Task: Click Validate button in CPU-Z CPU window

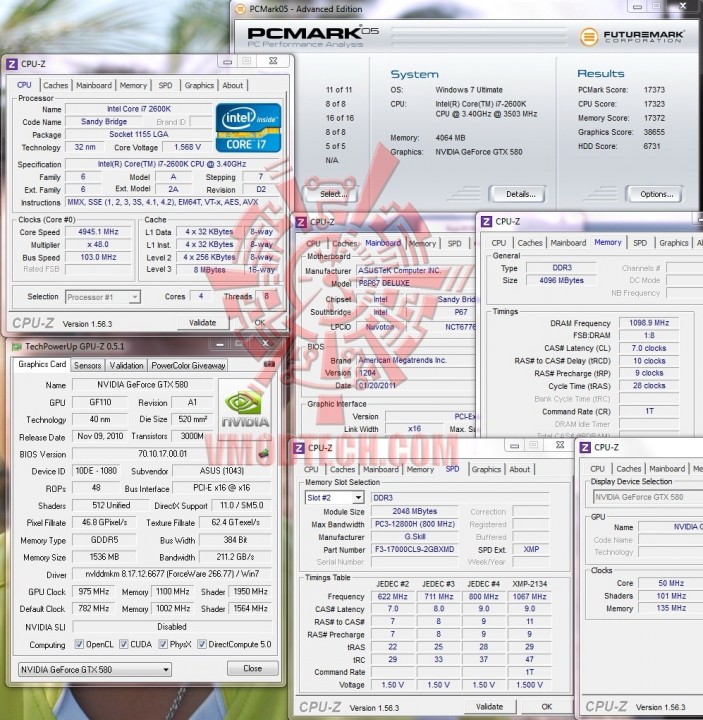Action: click(202, 323)
